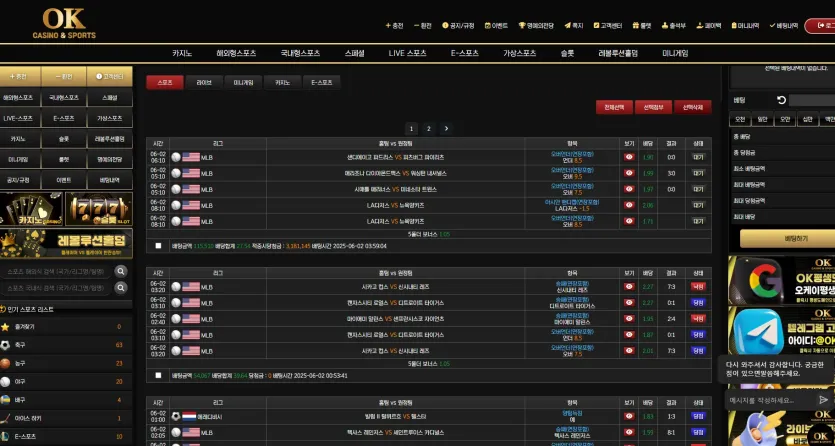Select 배구 volleyball in sports list
This screenshot has height=446, width=835.
tap(66, 400)
